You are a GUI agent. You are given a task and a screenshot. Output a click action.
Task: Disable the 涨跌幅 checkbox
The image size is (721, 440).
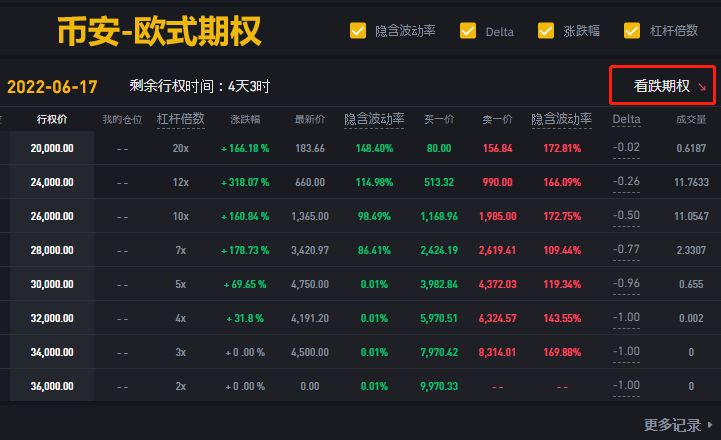click(546, 31)
